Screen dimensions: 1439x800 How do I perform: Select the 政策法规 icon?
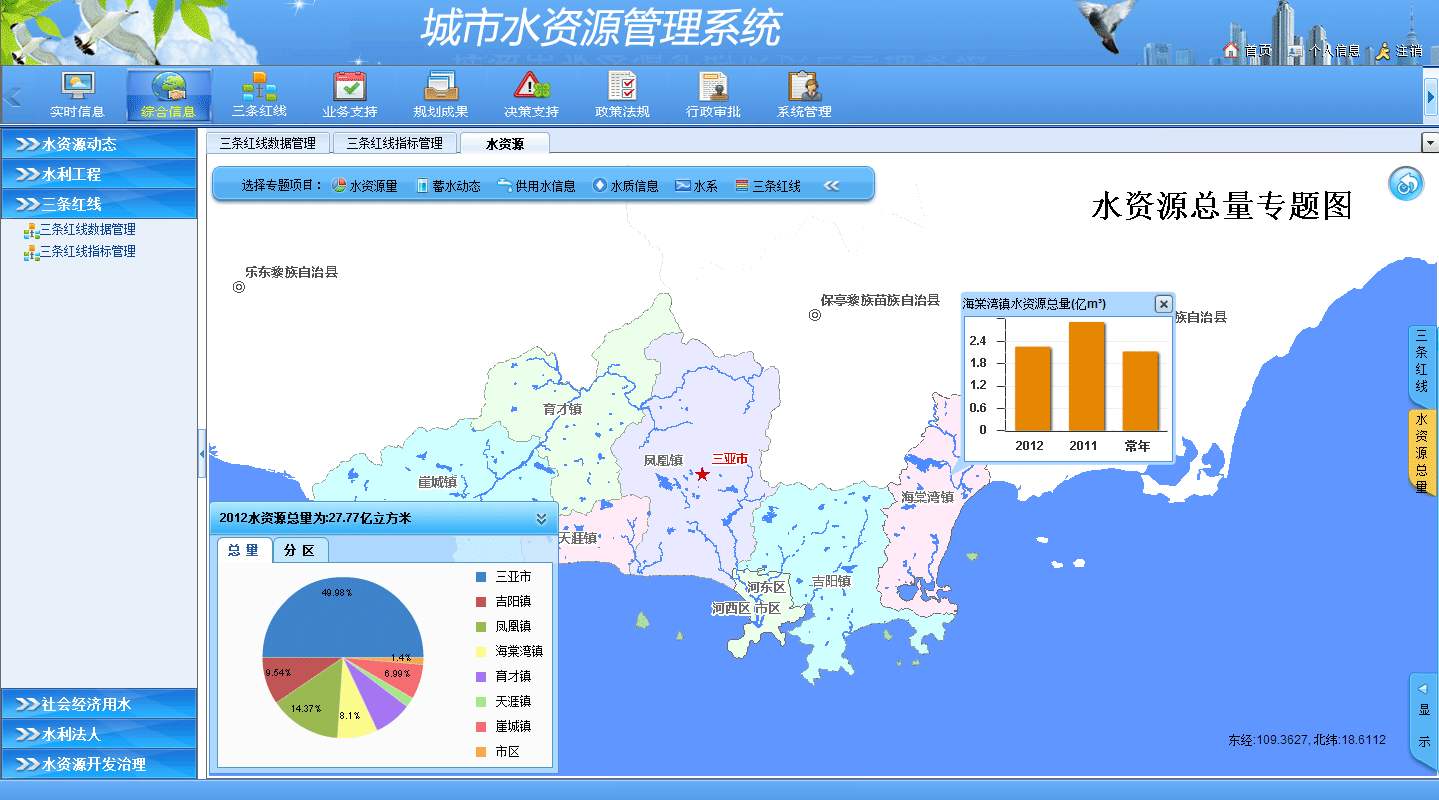tap(620, 93)
